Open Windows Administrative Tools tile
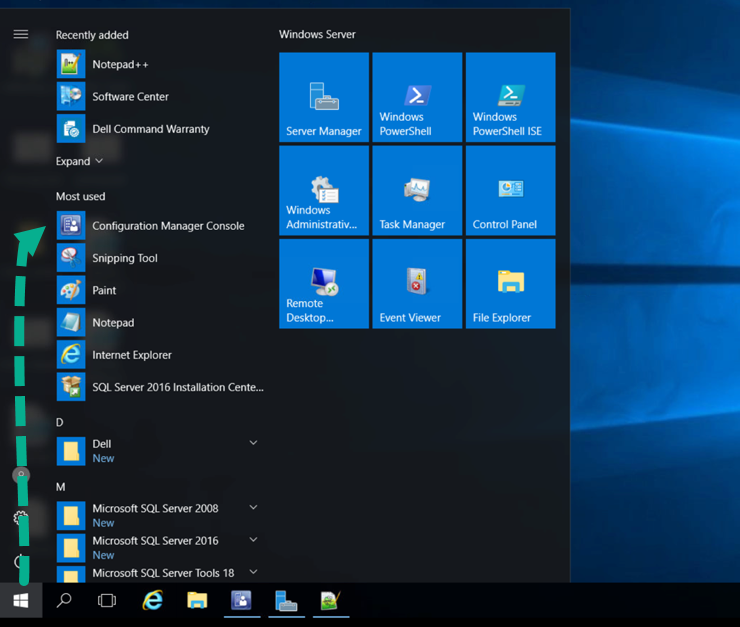The image size is (740, 627). 324,191
